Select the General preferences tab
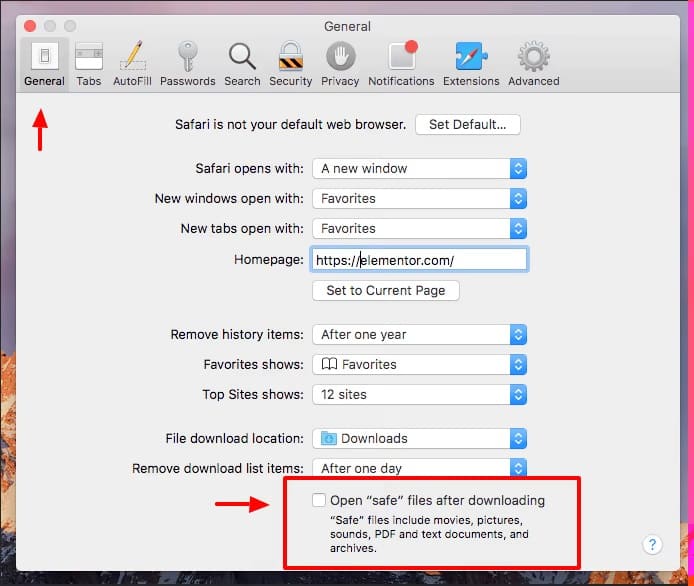The width and height of the screenshot is (694, 586). tap(44, 63)
